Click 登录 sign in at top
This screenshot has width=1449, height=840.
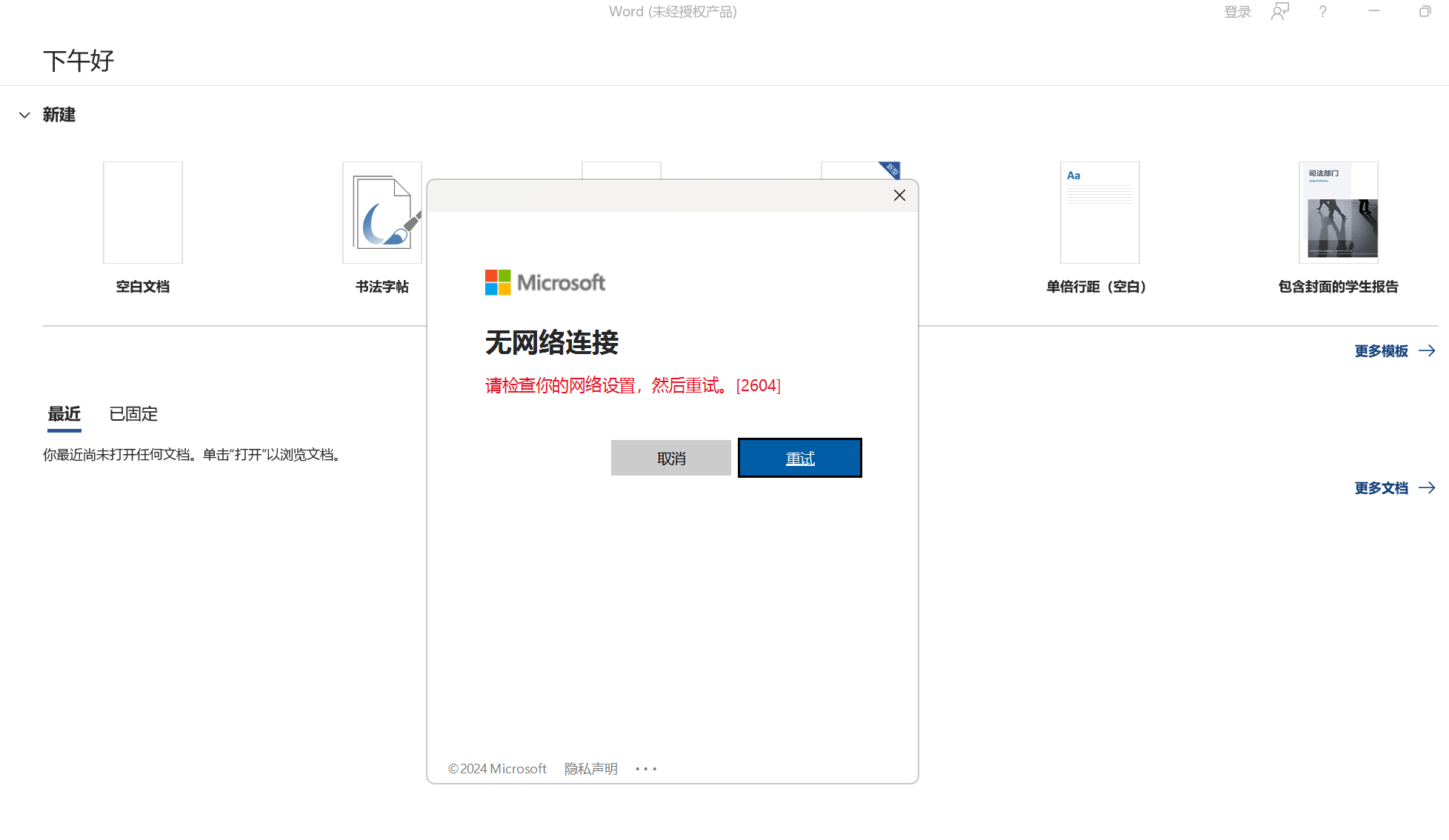pyautogui.click(x=1237, y=12)
